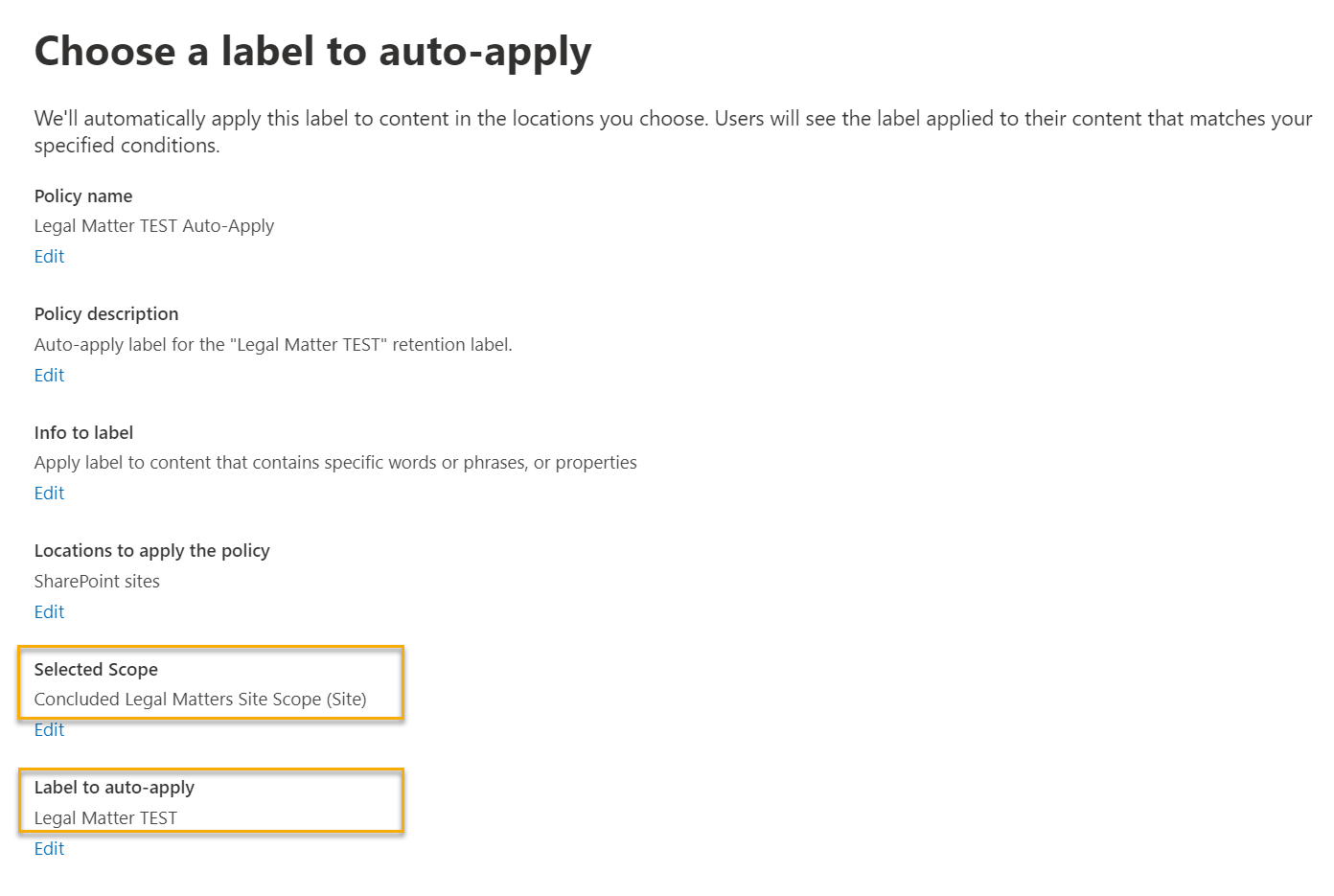Screen dimensions: 1334x896
Task: Click the "Label to auto-apply" field heading
Action: (x=114, y=788)
